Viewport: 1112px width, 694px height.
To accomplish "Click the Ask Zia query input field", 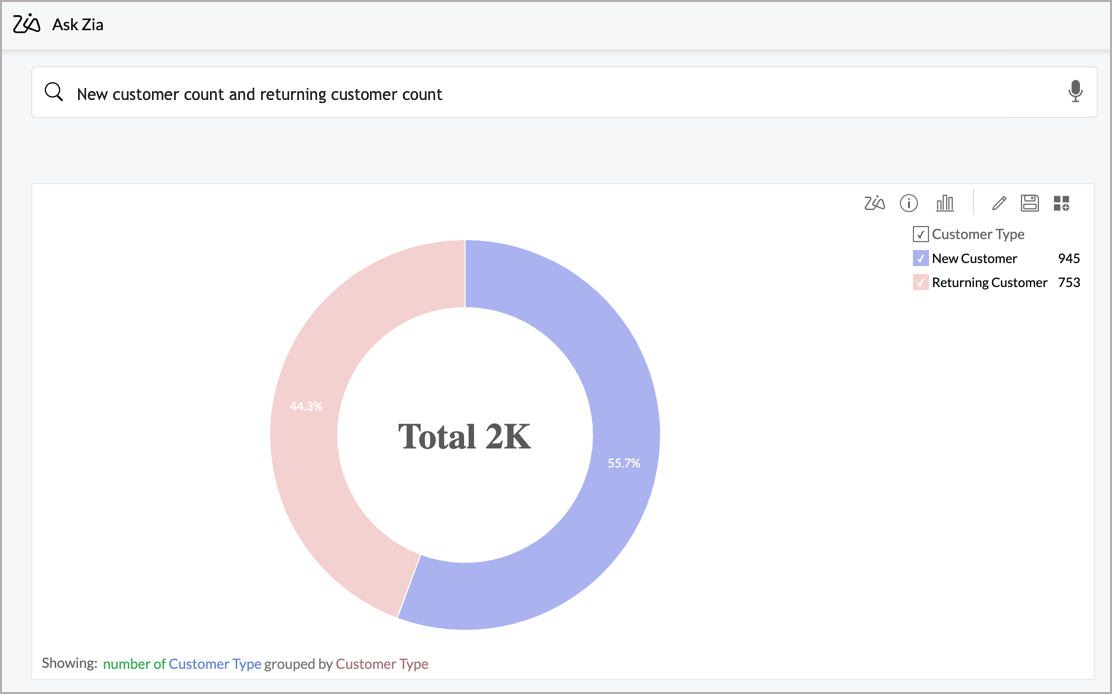I will point(560,93).
